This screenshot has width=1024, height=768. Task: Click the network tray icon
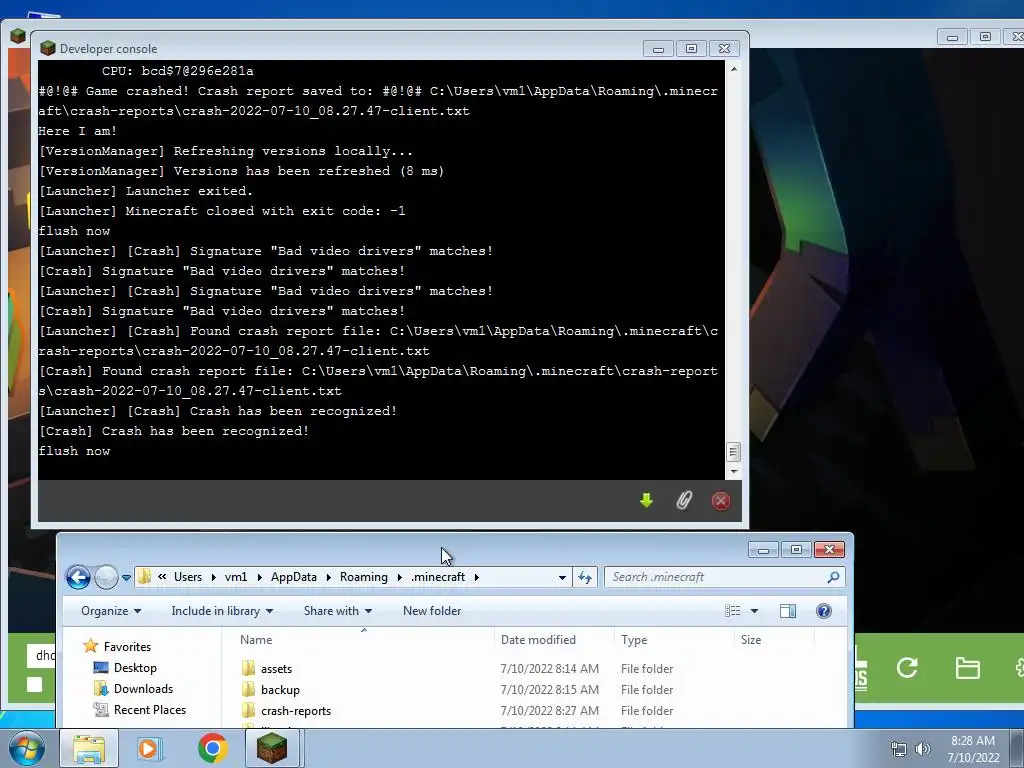[x=899, y=749]
